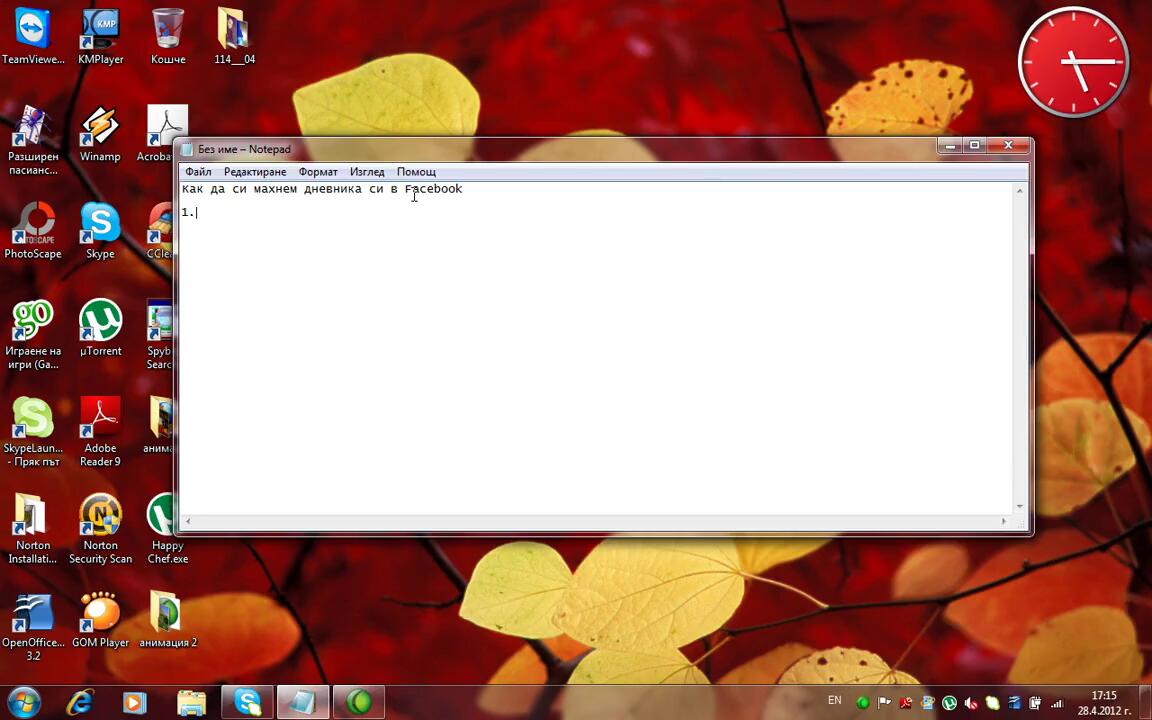Click the Windows Start button
Viewport: 1152px width, 720px height.
click(23, 702)
